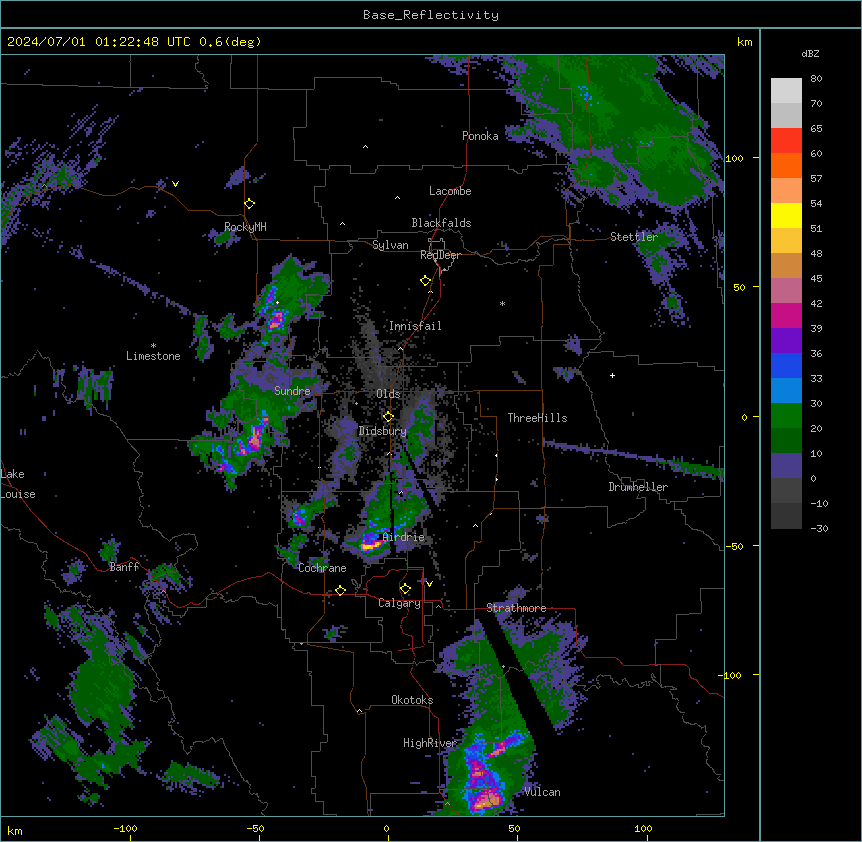Click the Didsbury city label
Image resolution: width=862 pixels, height=842 pixels.
[x=383, y=431]
